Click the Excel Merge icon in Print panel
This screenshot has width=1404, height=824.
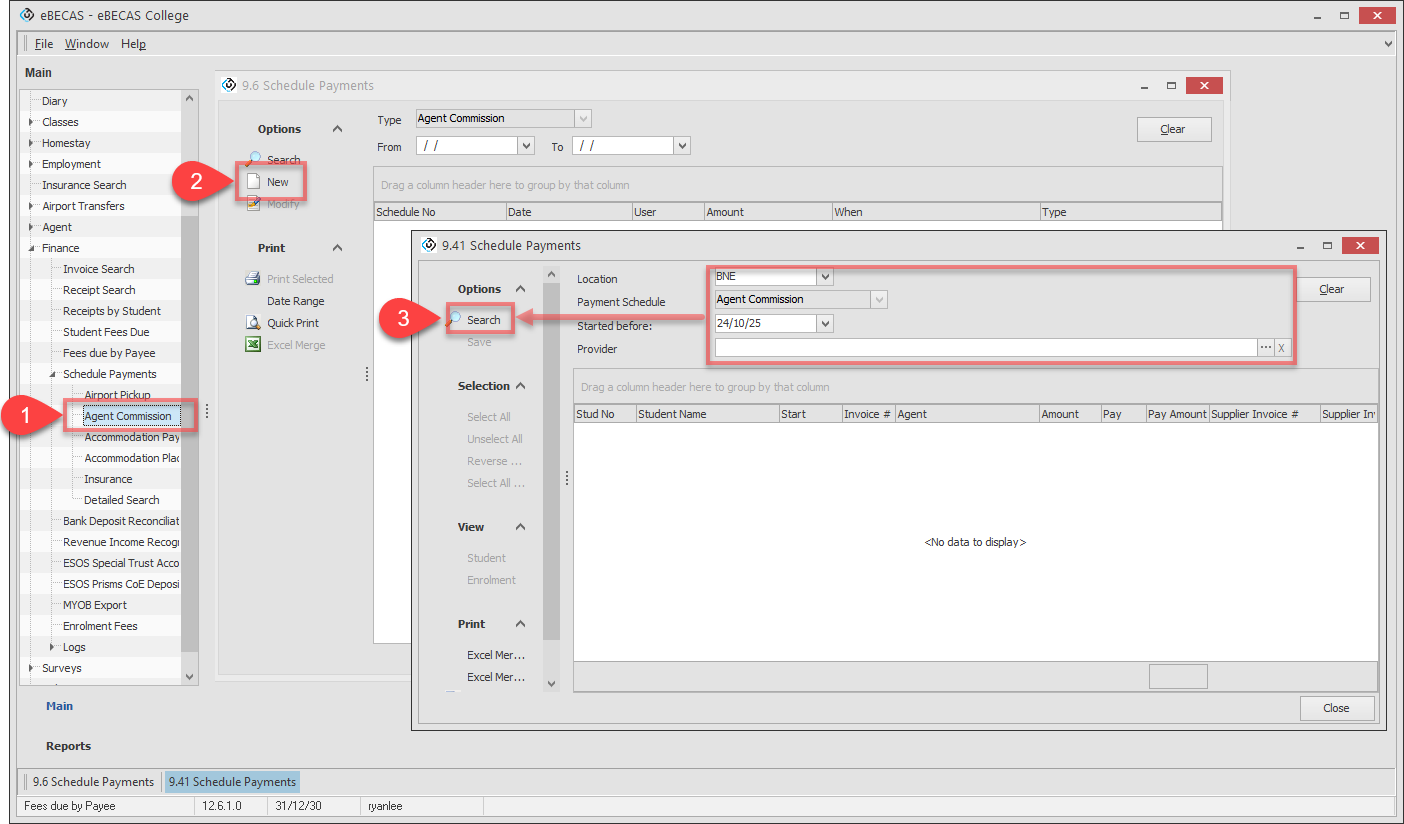tap(254, 345)
